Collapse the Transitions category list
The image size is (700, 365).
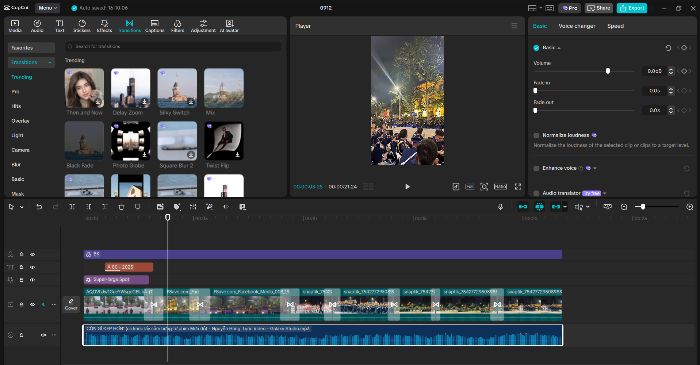pyautogui.click(x=50, y=62)
